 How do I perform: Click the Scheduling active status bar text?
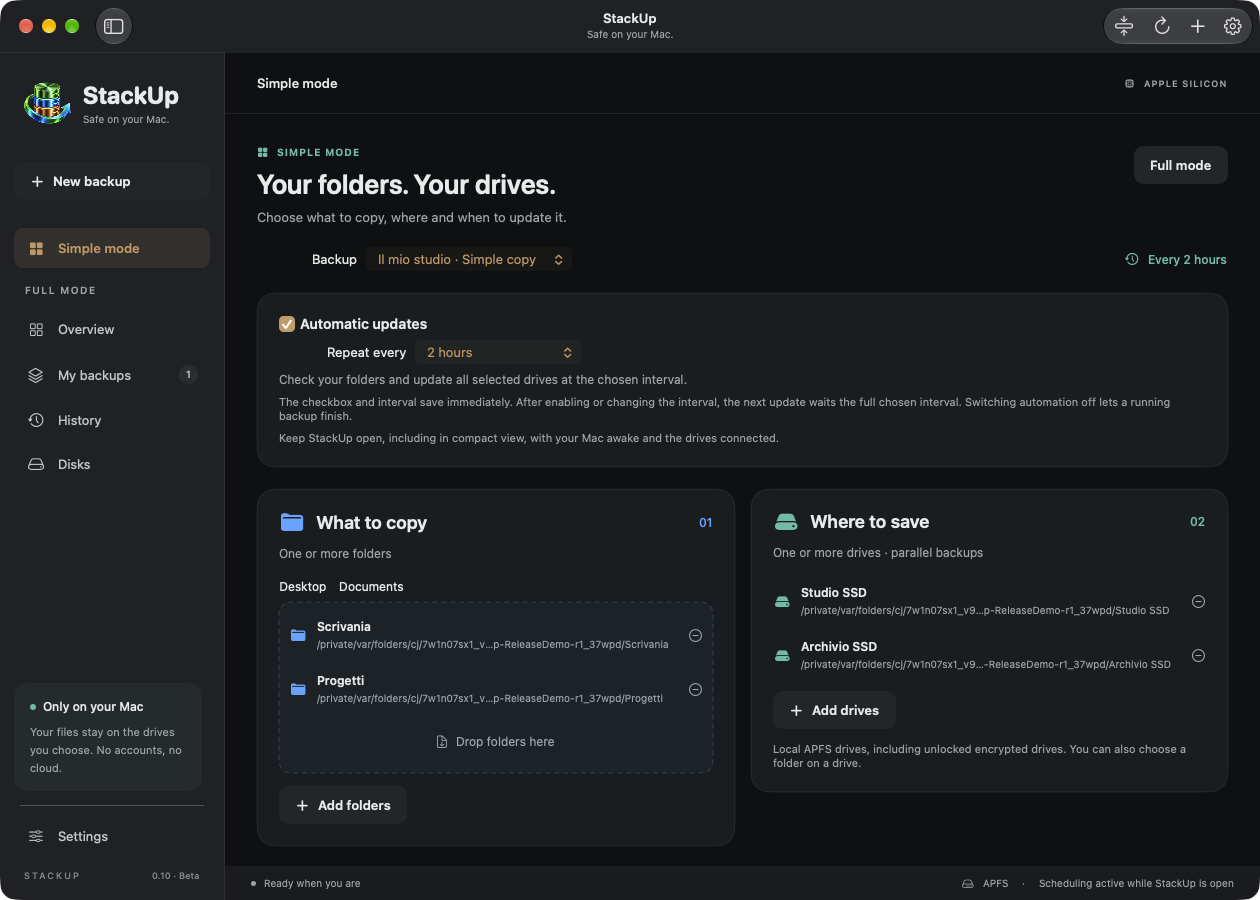[1136, 884]
